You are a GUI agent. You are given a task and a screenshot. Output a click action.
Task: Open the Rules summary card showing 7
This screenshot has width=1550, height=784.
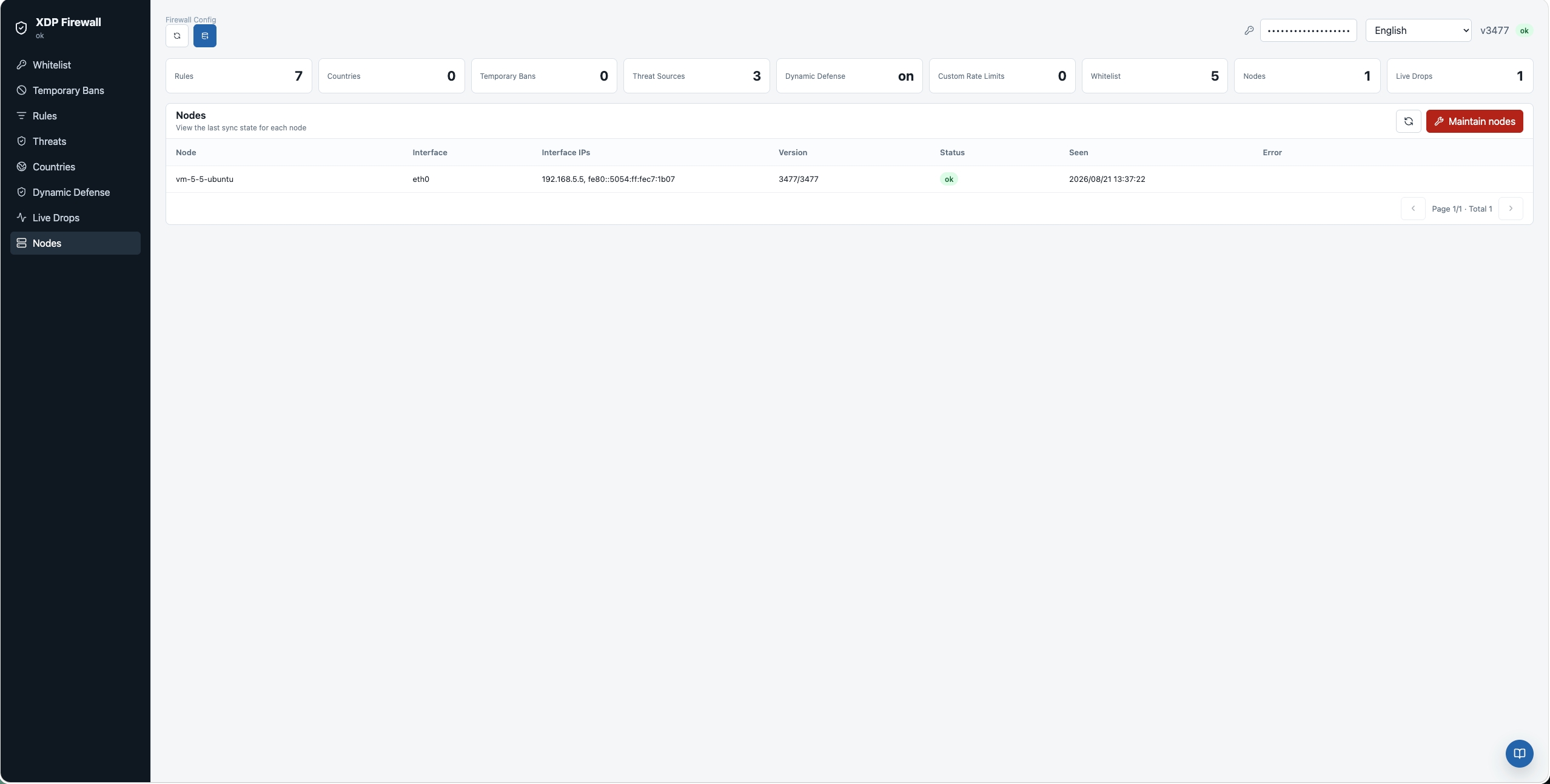239,76
